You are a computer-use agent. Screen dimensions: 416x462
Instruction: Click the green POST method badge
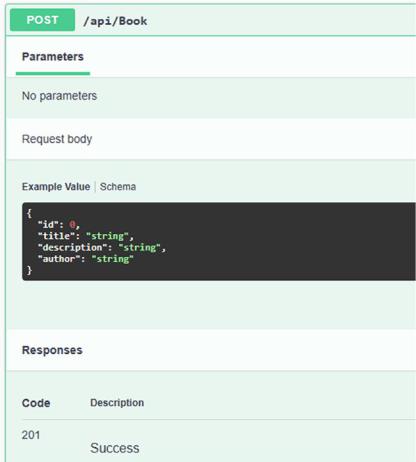(x=42, y=20)
